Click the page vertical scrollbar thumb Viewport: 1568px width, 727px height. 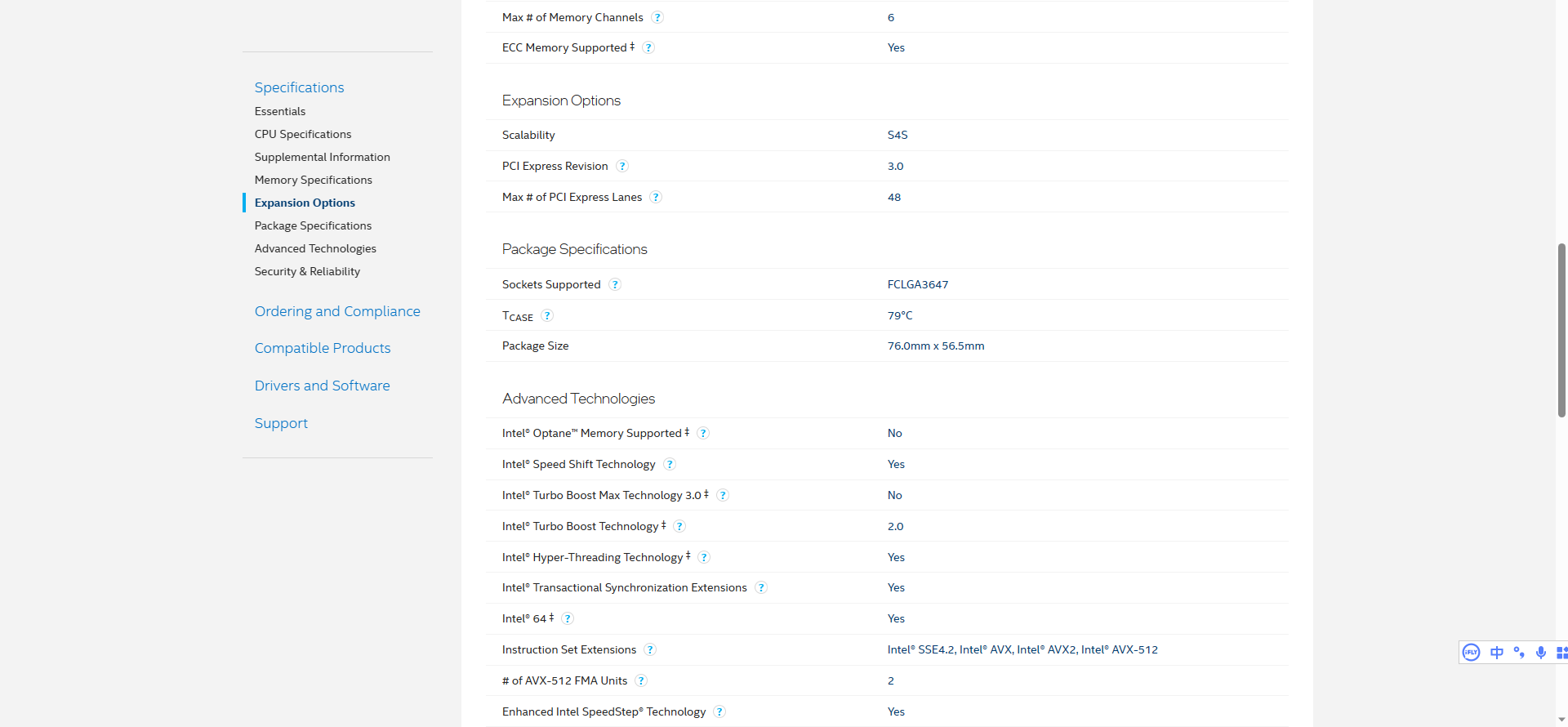coord(1561,330)
